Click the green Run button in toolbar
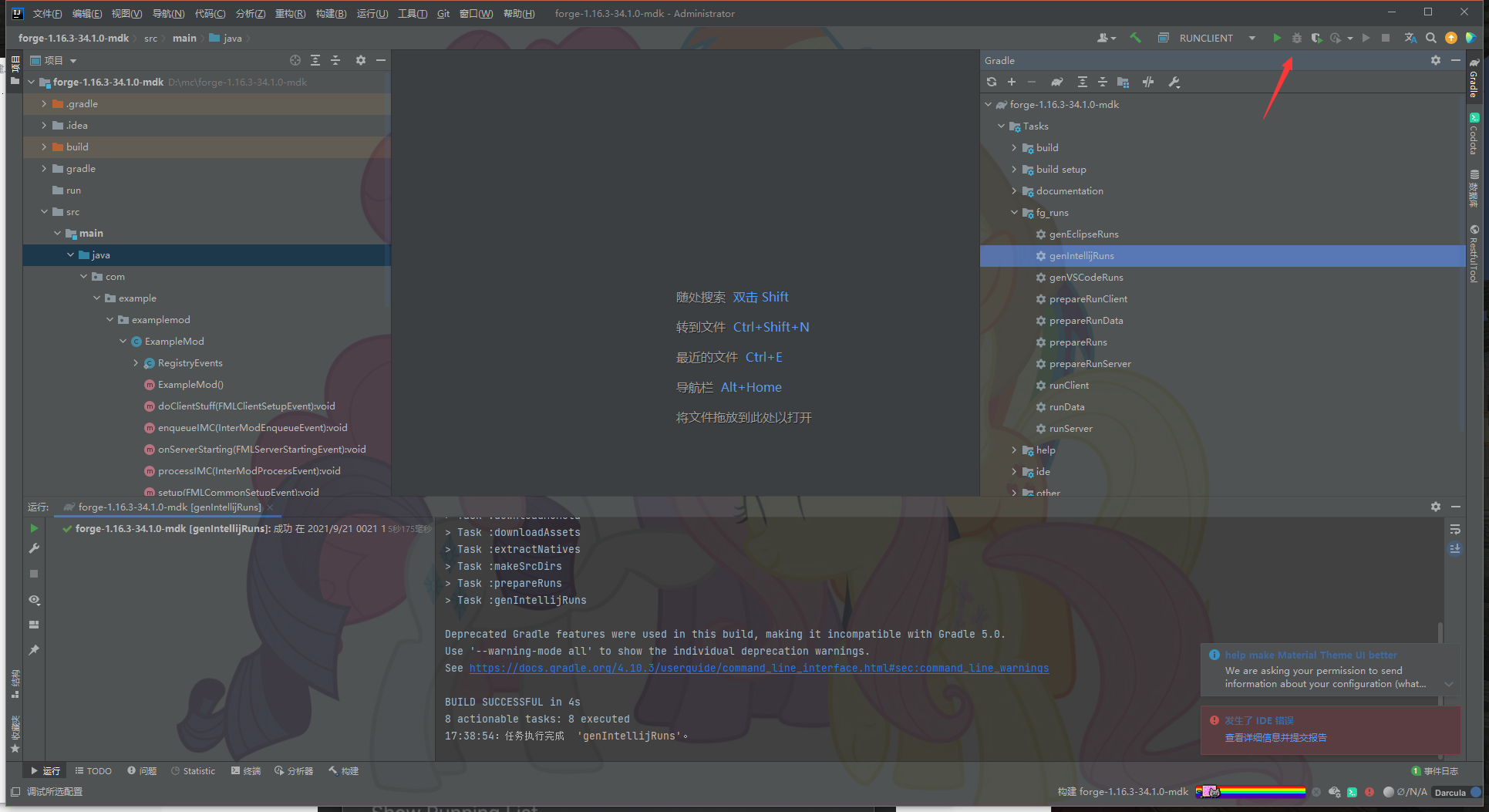The width and height of the screenshot is (1489, 812). (x=1277, y=38)
